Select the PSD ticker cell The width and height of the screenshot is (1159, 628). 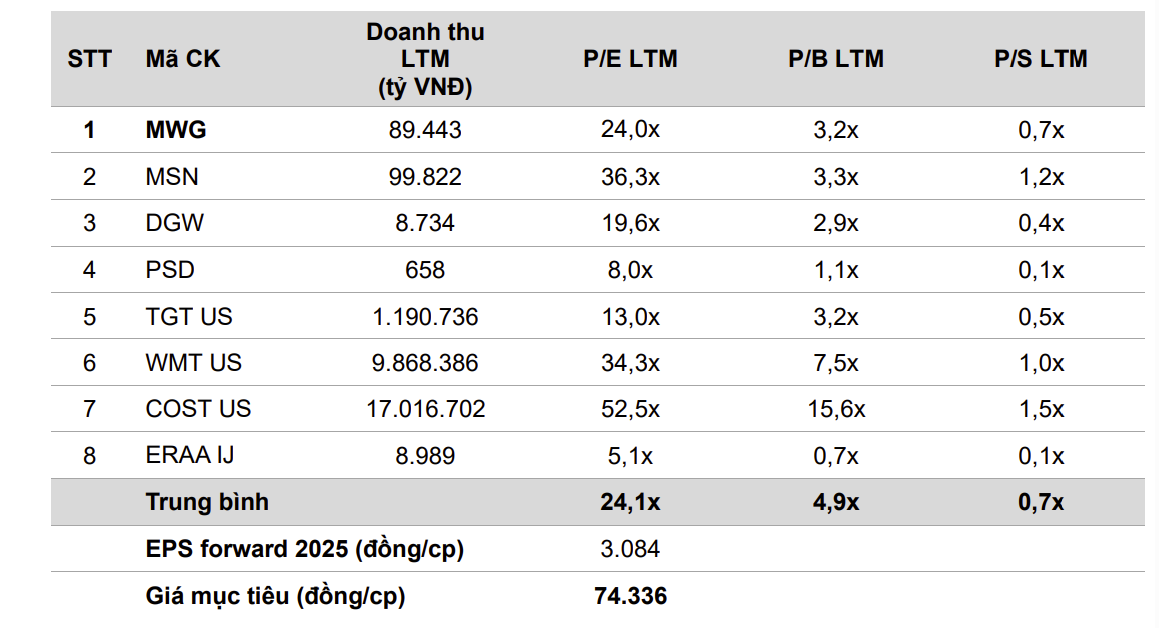tap(170, 270)
